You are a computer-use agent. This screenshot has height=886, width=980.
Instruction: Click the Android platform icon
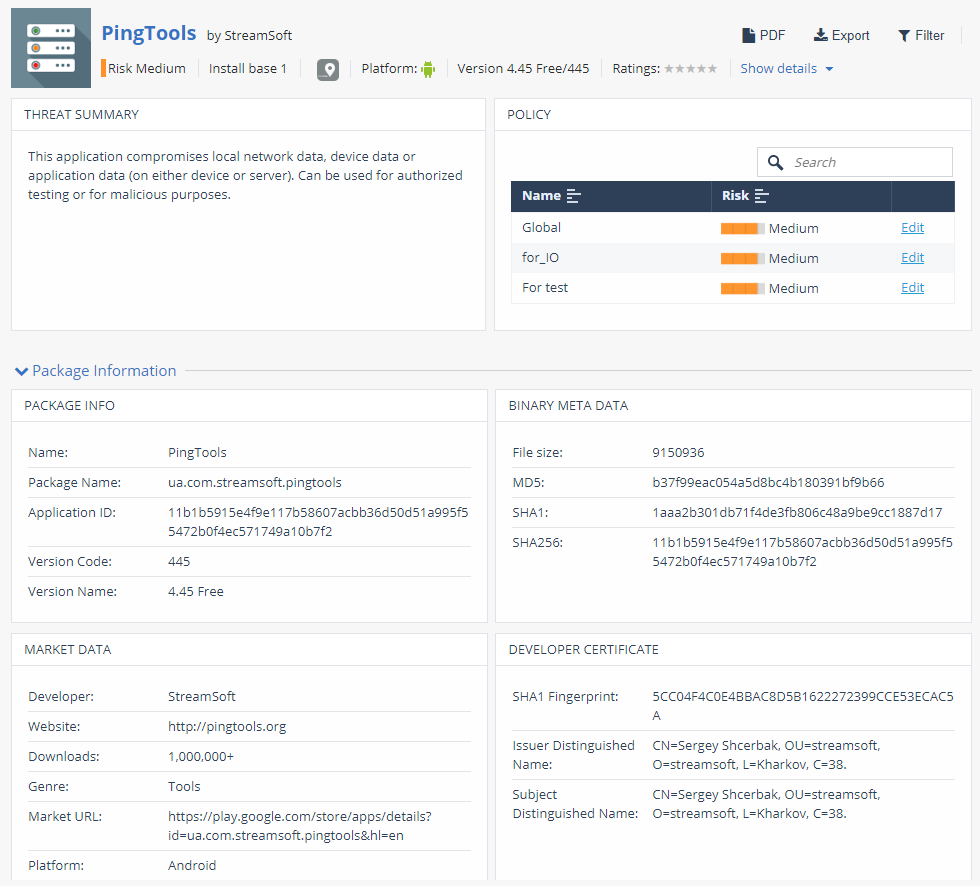tap(428, 69)
